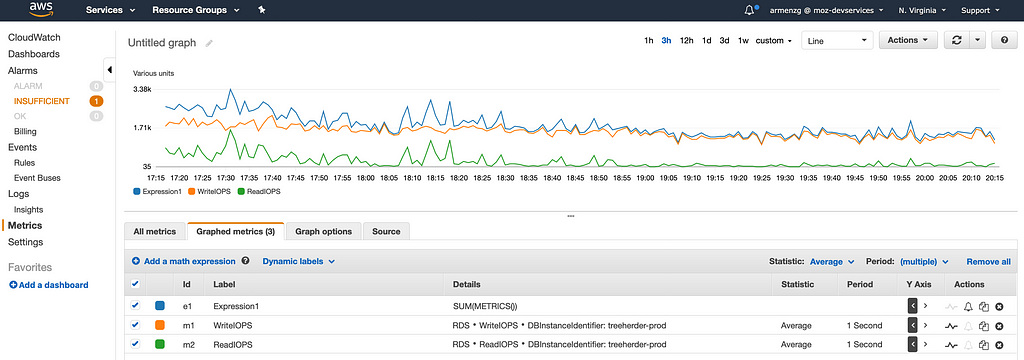Screen dimensions: 1024x360
Task: Uncheck the WriteIOPS row checkbox
Action: [x=135, y=325]
